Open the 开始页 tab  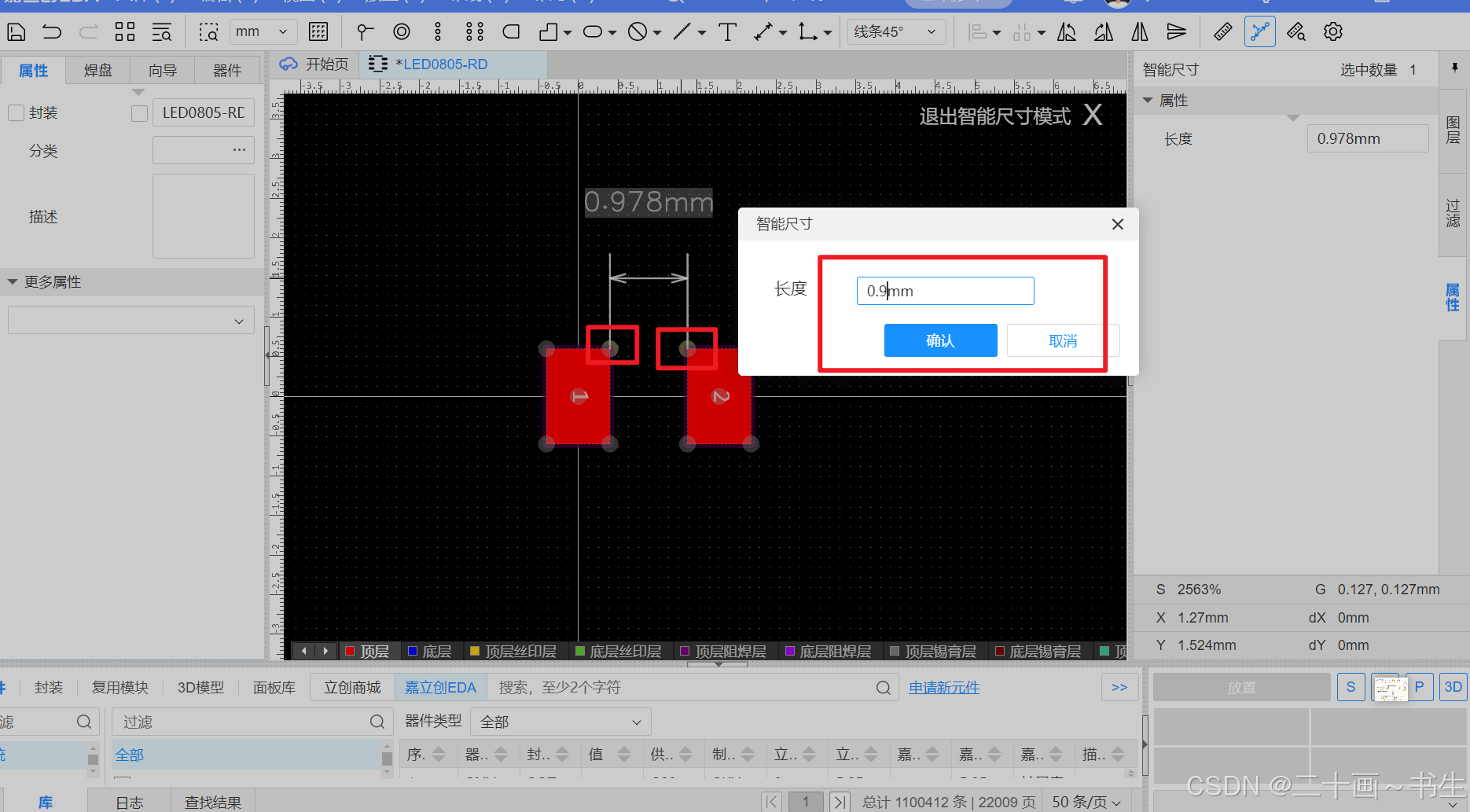tap(314, 64)
